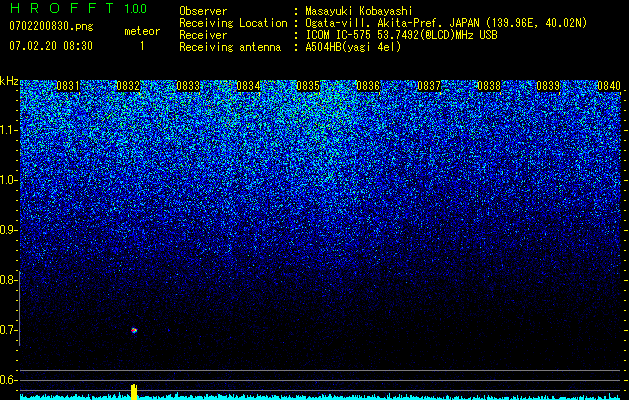Click the 0.6 kHz axis label
629x400 pixels.
(x=8, y=380)
